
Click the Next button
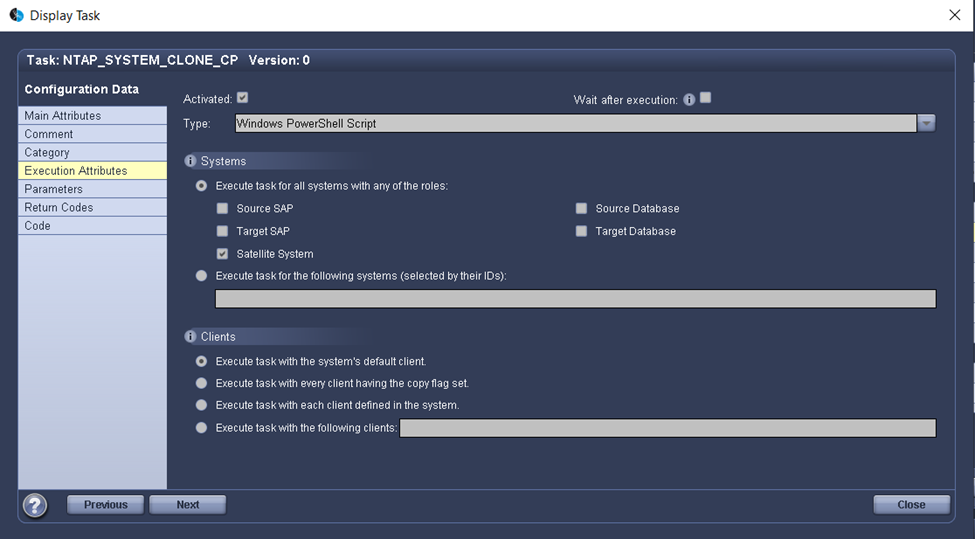coord(187,505)
